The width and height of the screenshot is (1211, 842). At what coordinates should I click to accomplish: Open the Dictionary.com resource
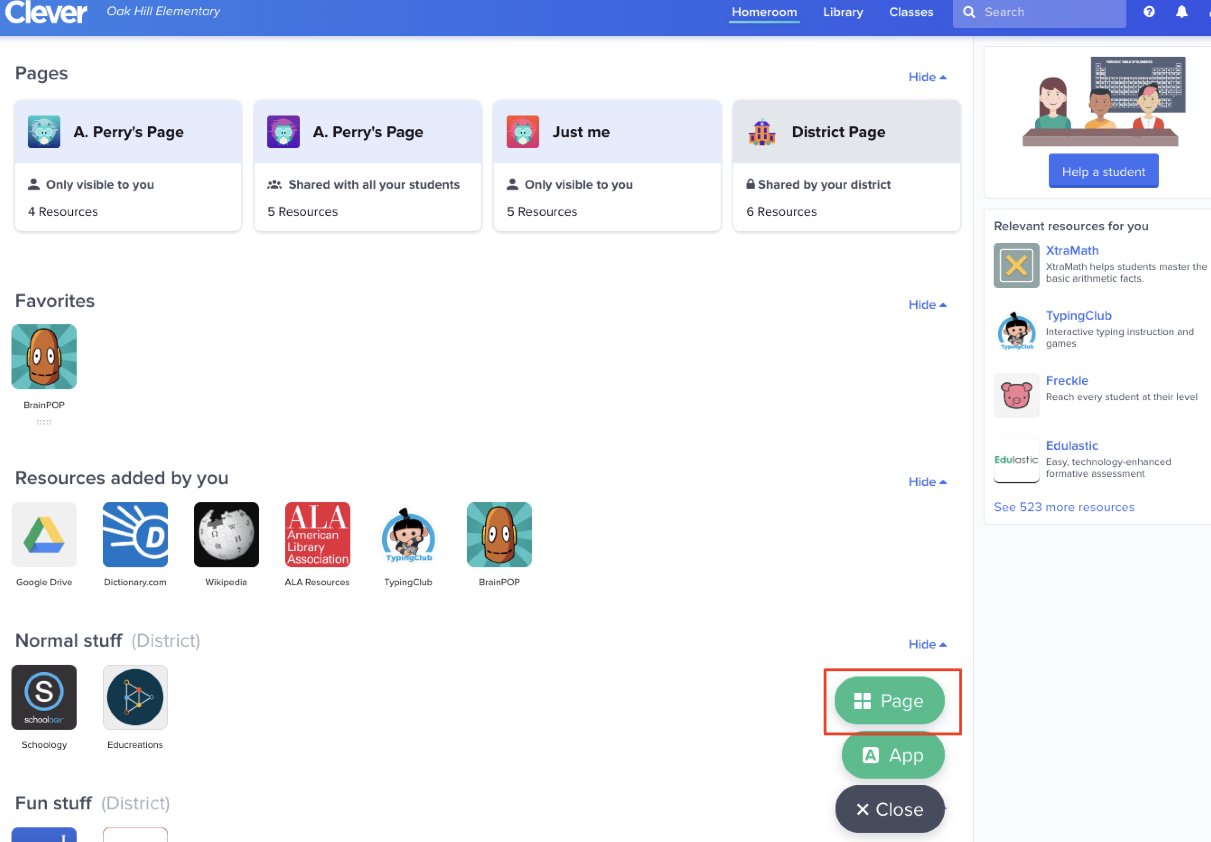[134, 534]
